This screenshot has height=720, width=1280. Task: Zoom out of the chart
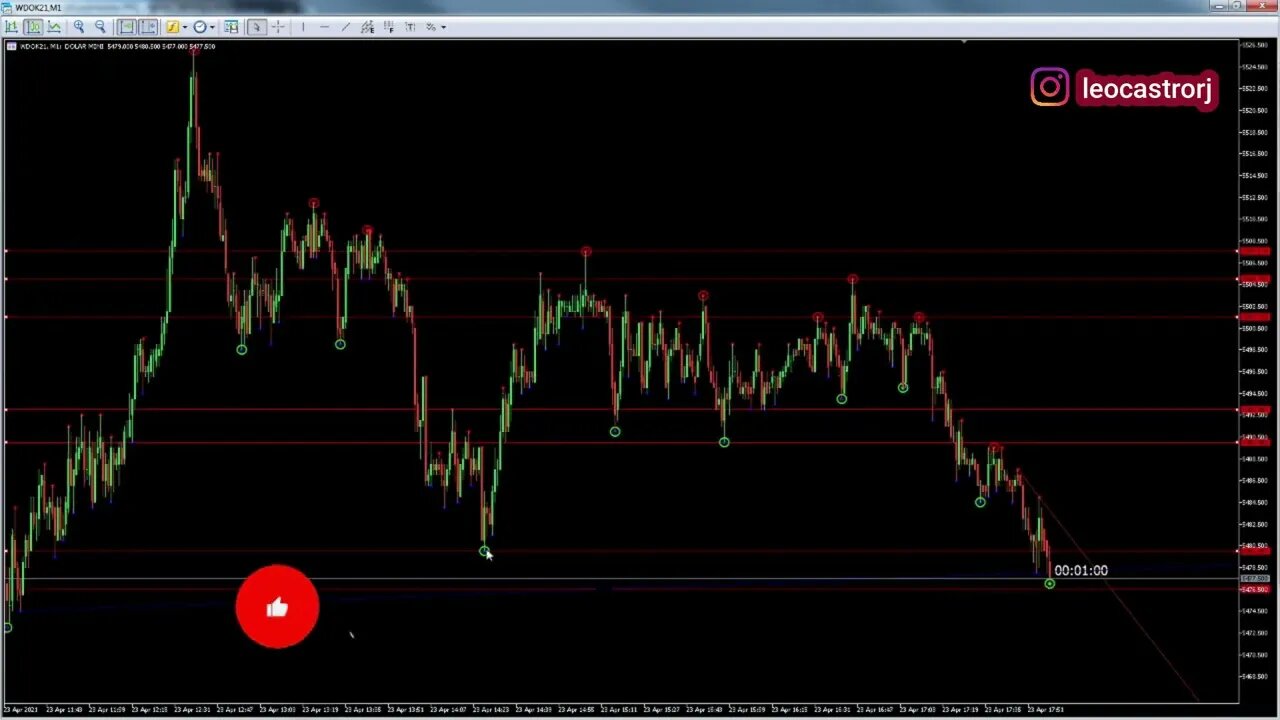click(100, 27)
